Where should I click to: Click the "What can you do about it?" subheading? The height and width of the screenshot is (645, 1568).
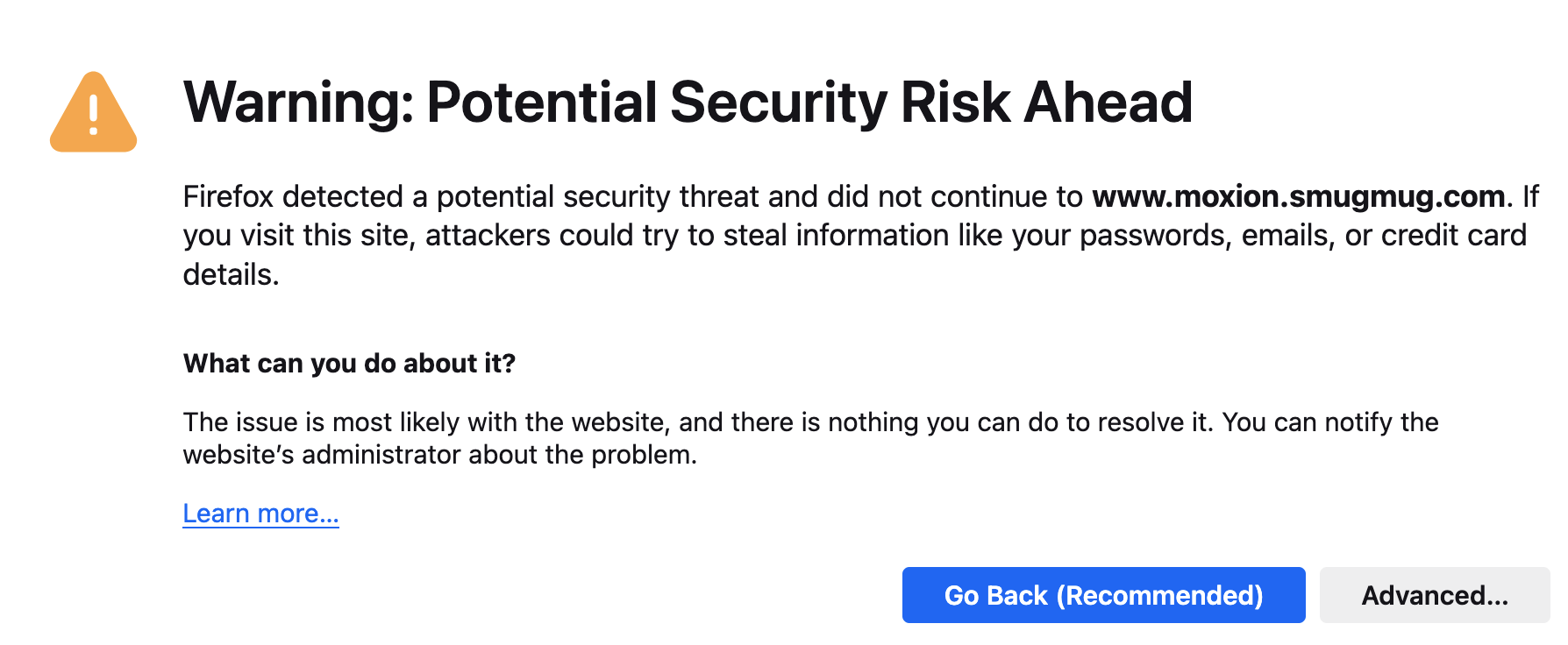[x=349, y=363]
